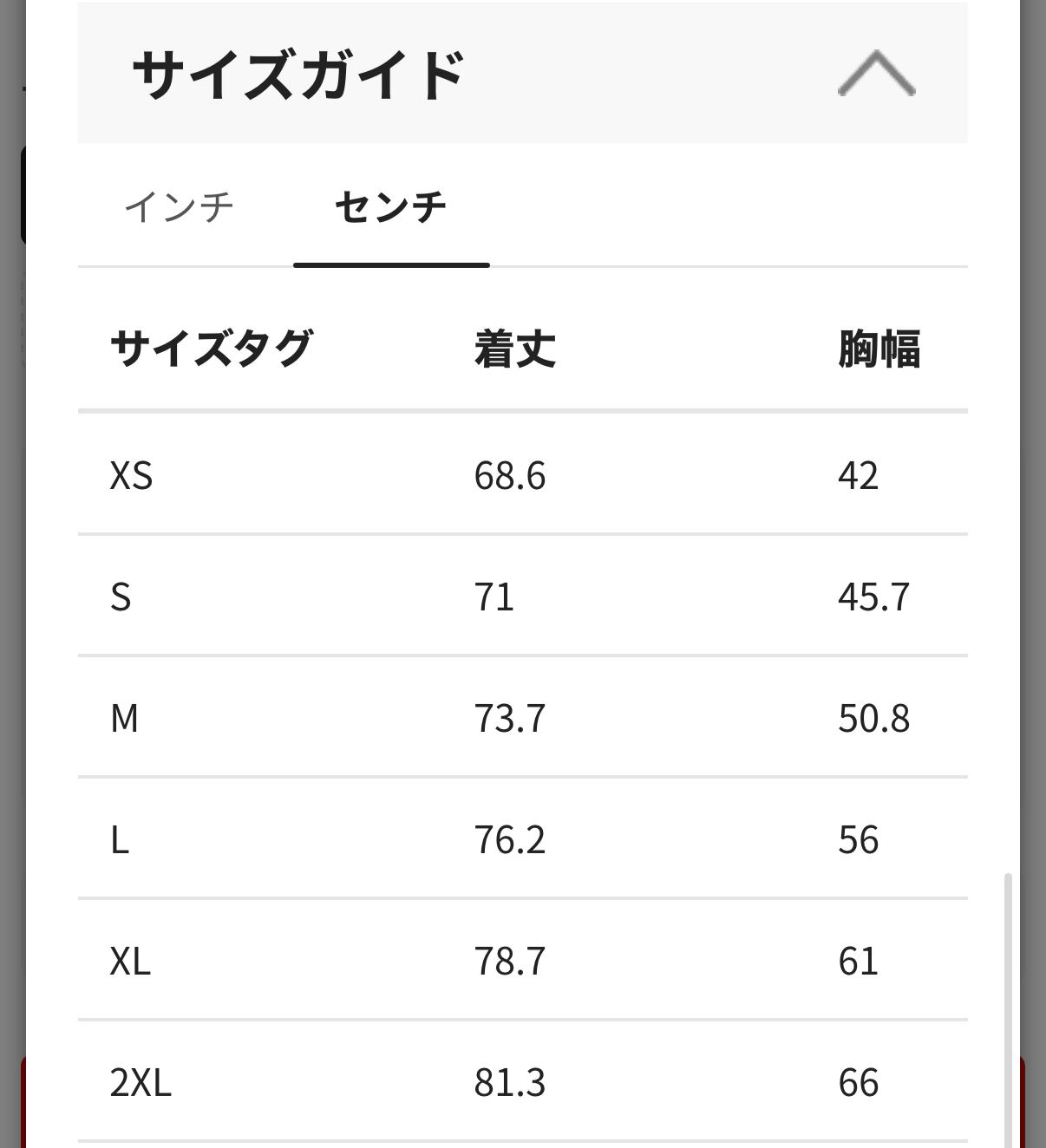The image size is (1046, 1148).
Task: Click the vertical scrollbar of size table
Action: tap(1008, 1006)
